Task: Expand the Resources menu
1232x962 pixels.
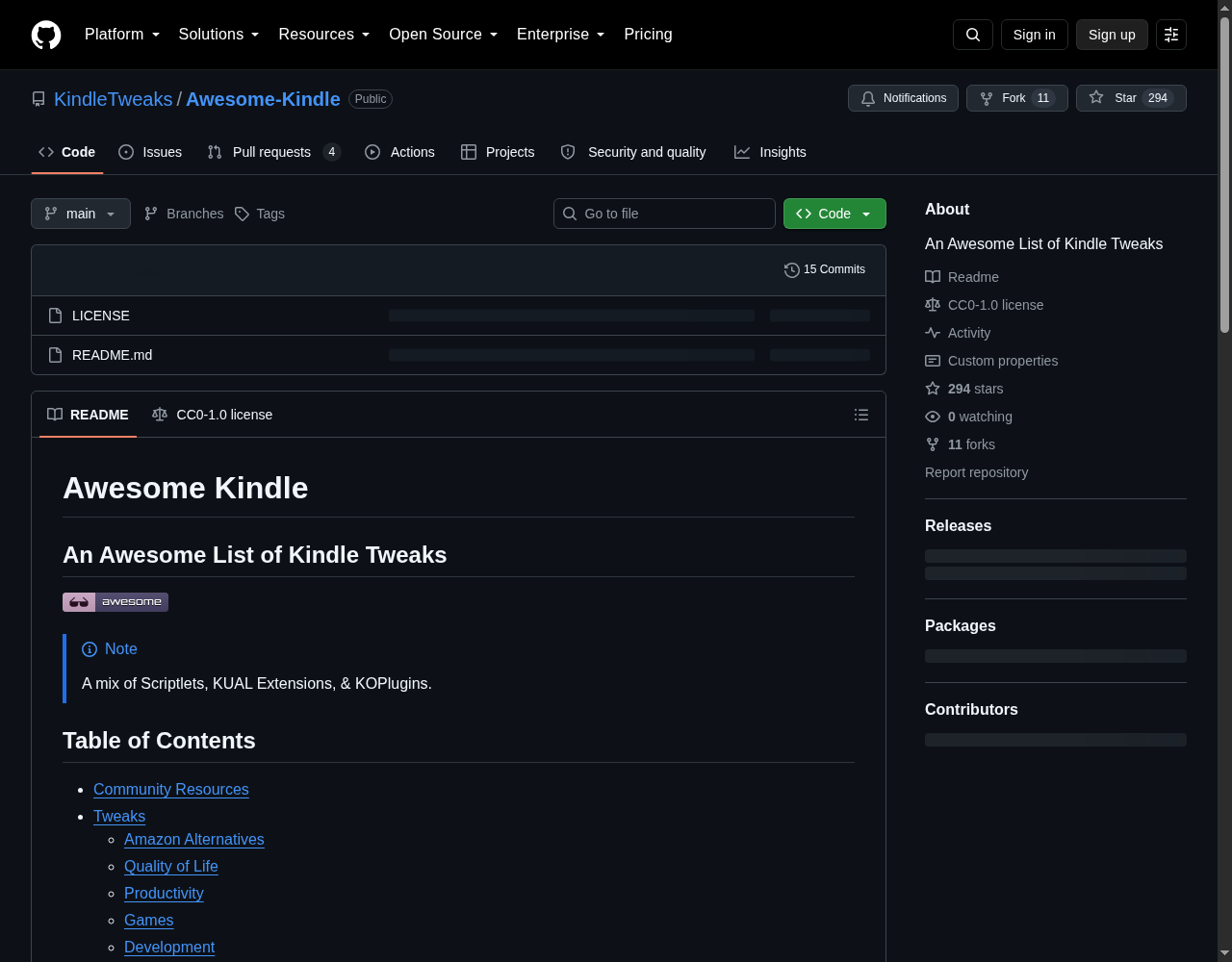Action: (x=324, y=35)
